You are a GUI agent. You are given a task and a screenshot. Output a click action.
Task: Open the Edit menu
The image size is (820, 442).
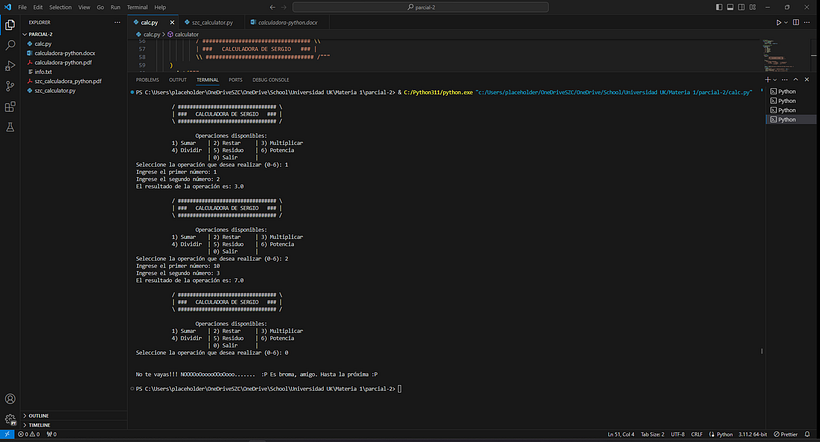38,7
